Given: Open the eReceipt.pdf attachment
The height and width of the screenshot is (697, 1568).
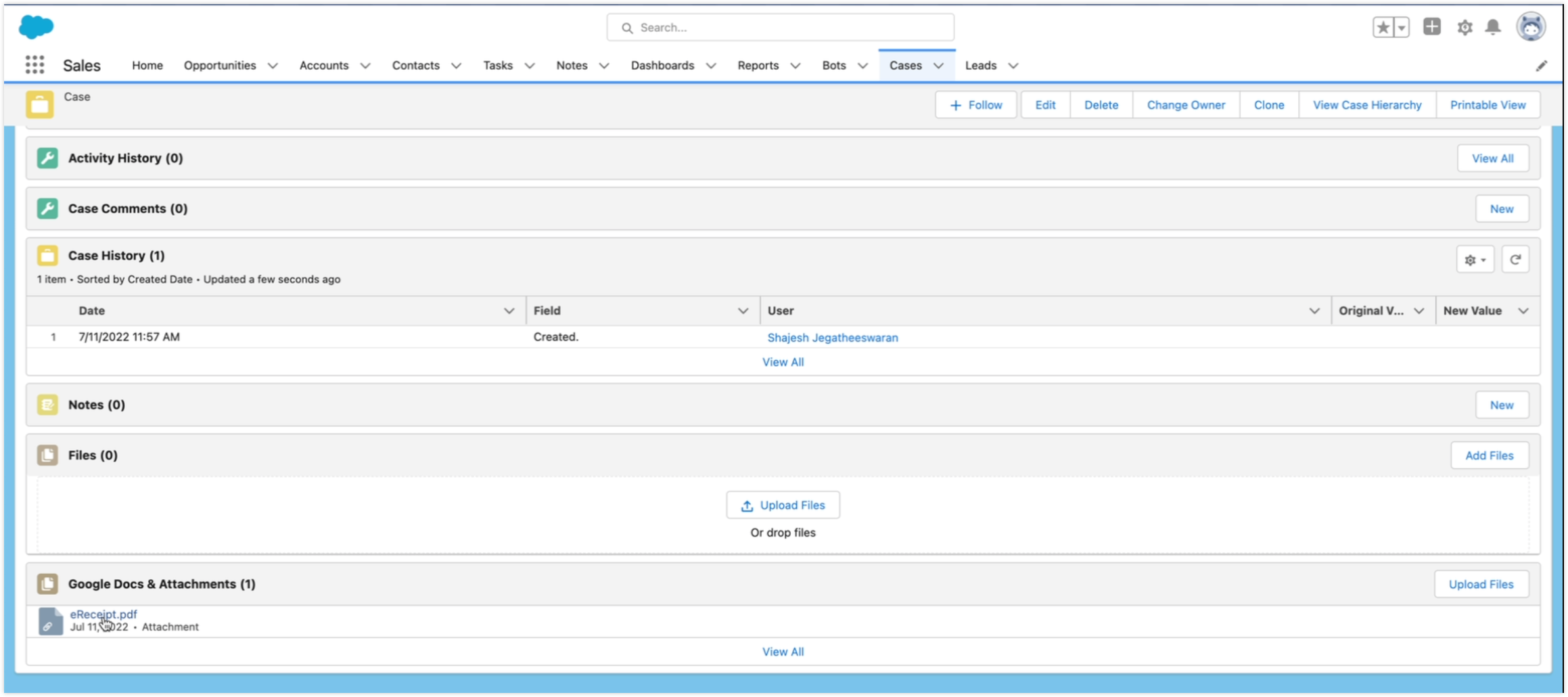Looking at the screenshot, I should 103,614.
